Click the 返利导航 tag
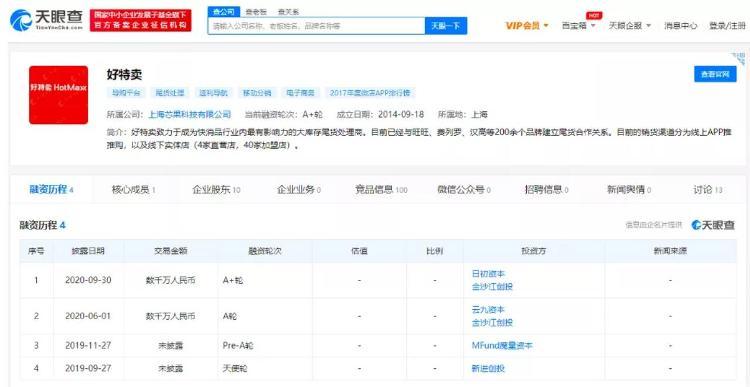Viewport: 750px width, 387px height. pos(213,93)
